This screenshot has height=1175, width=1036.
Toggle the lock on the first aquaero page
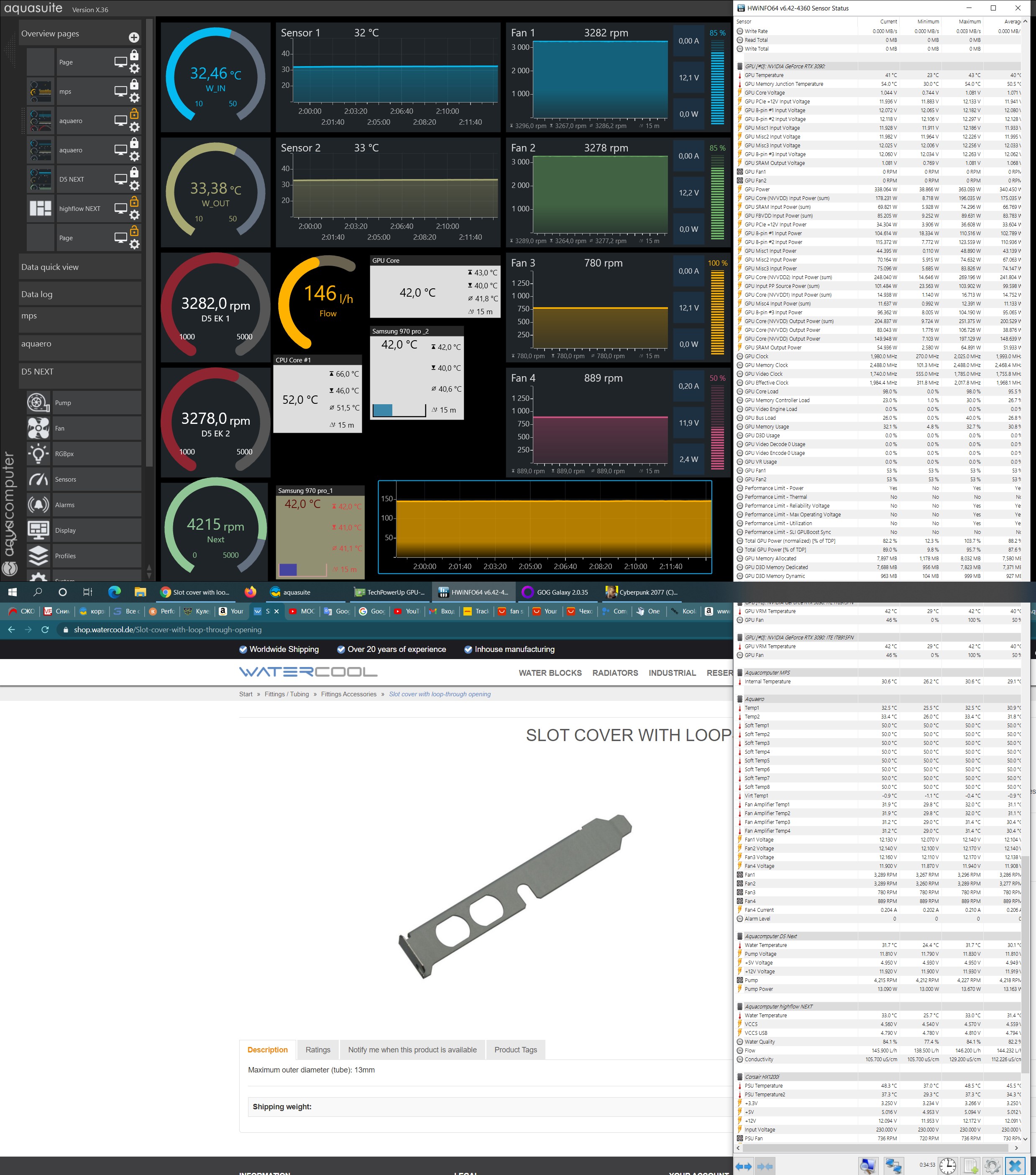(134, 114)
